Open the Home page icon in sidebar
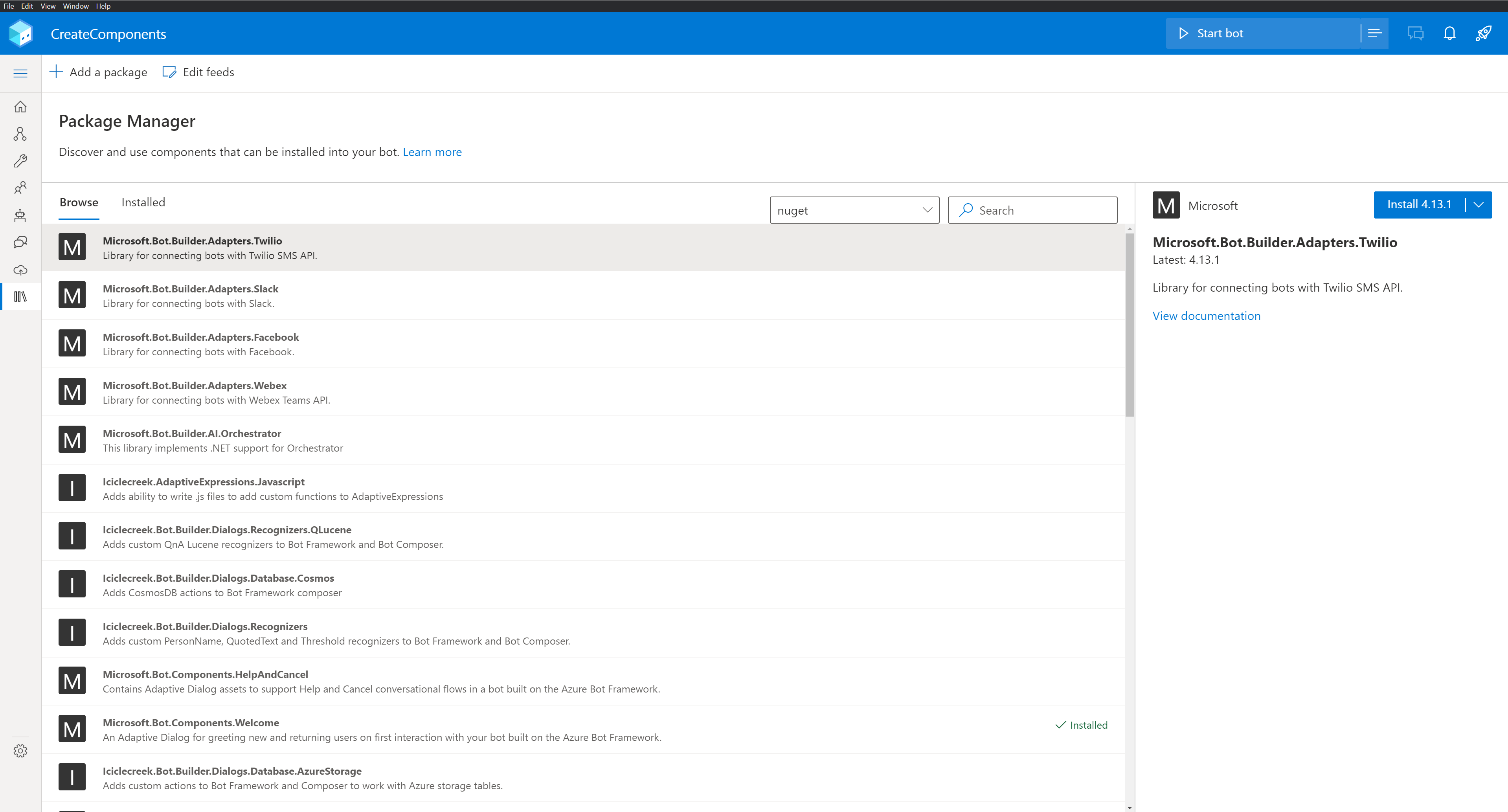The image size is (1508, 812). tap(20, 107)
